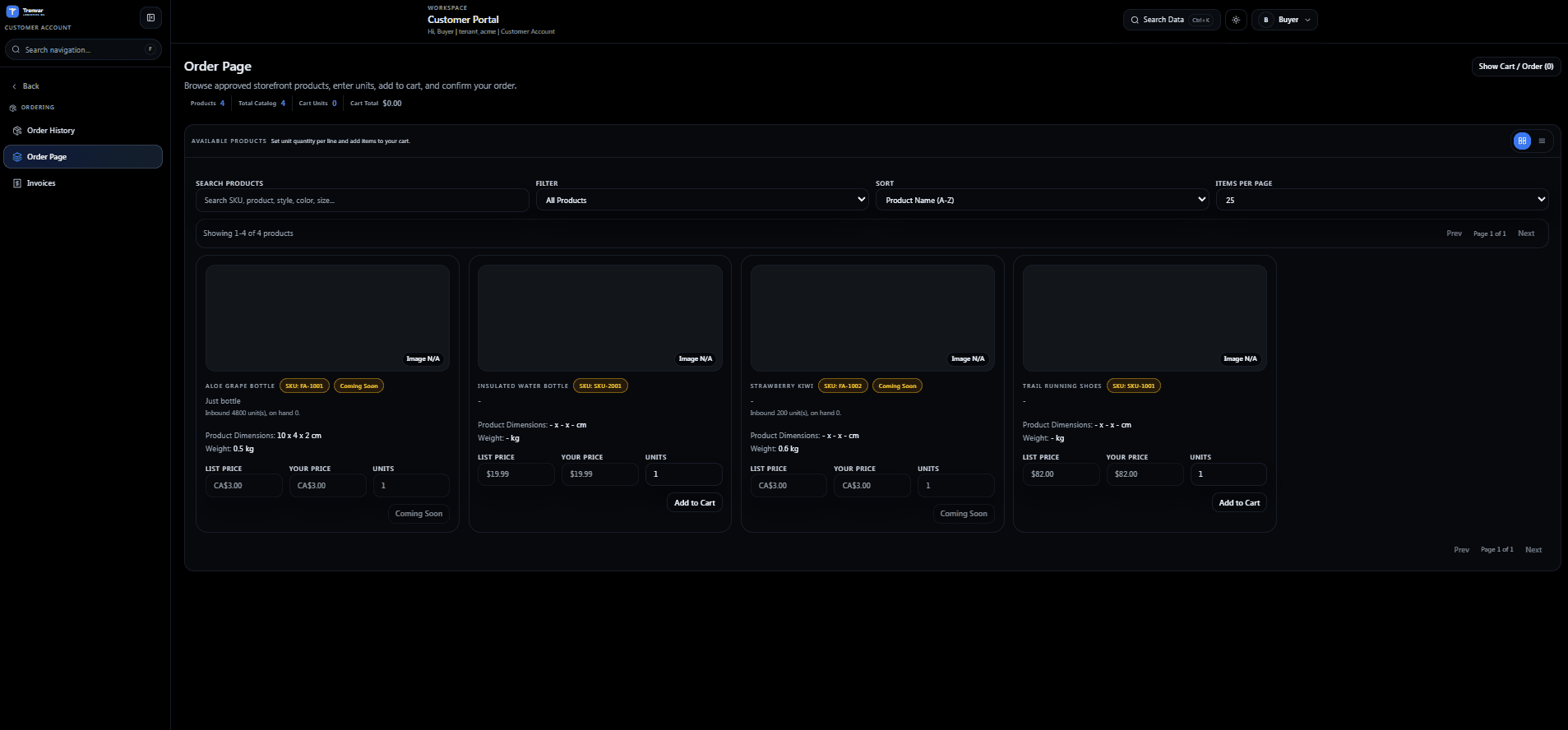Click Coming Soon button for Strawberry Kiwi
Viewport: 1568px width, 730px height.
(964, 514)
